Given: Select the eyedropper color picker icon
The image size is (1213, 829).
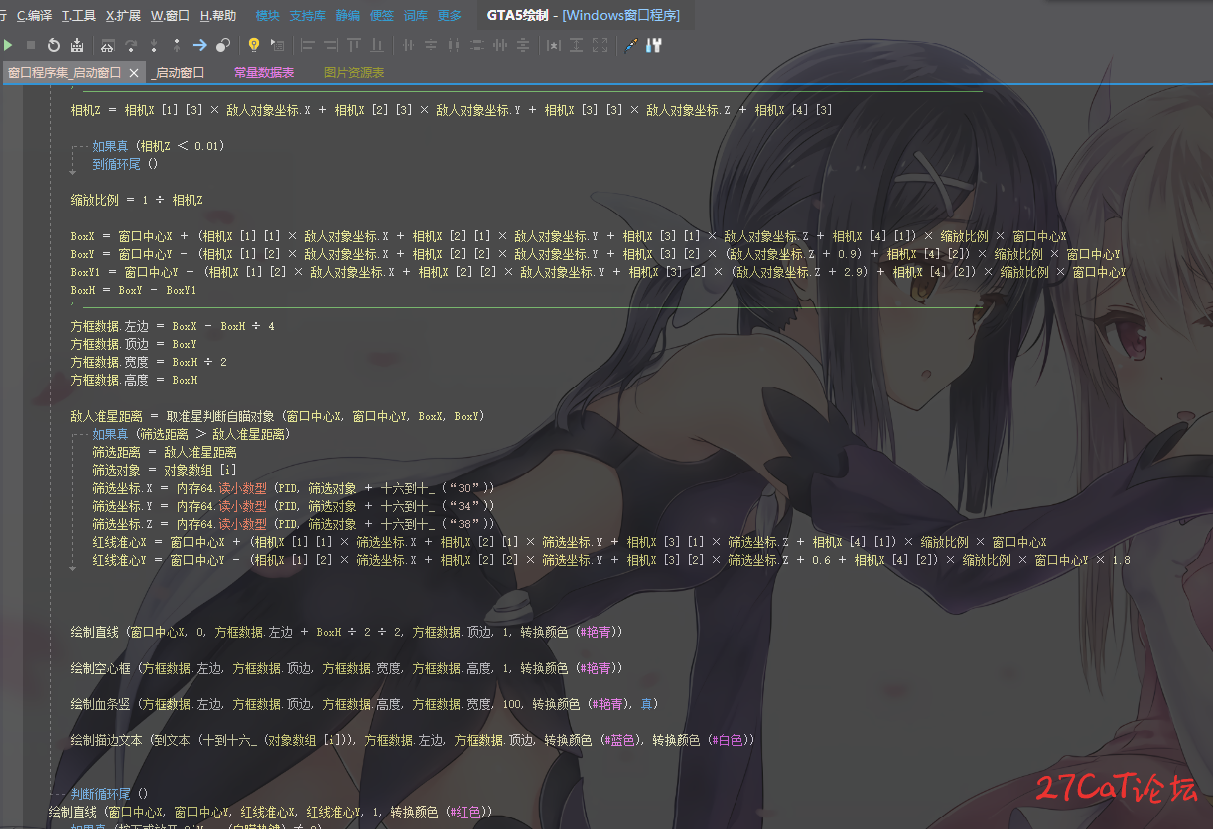Looking at the screenshot, I should click(x=631, y=45).
